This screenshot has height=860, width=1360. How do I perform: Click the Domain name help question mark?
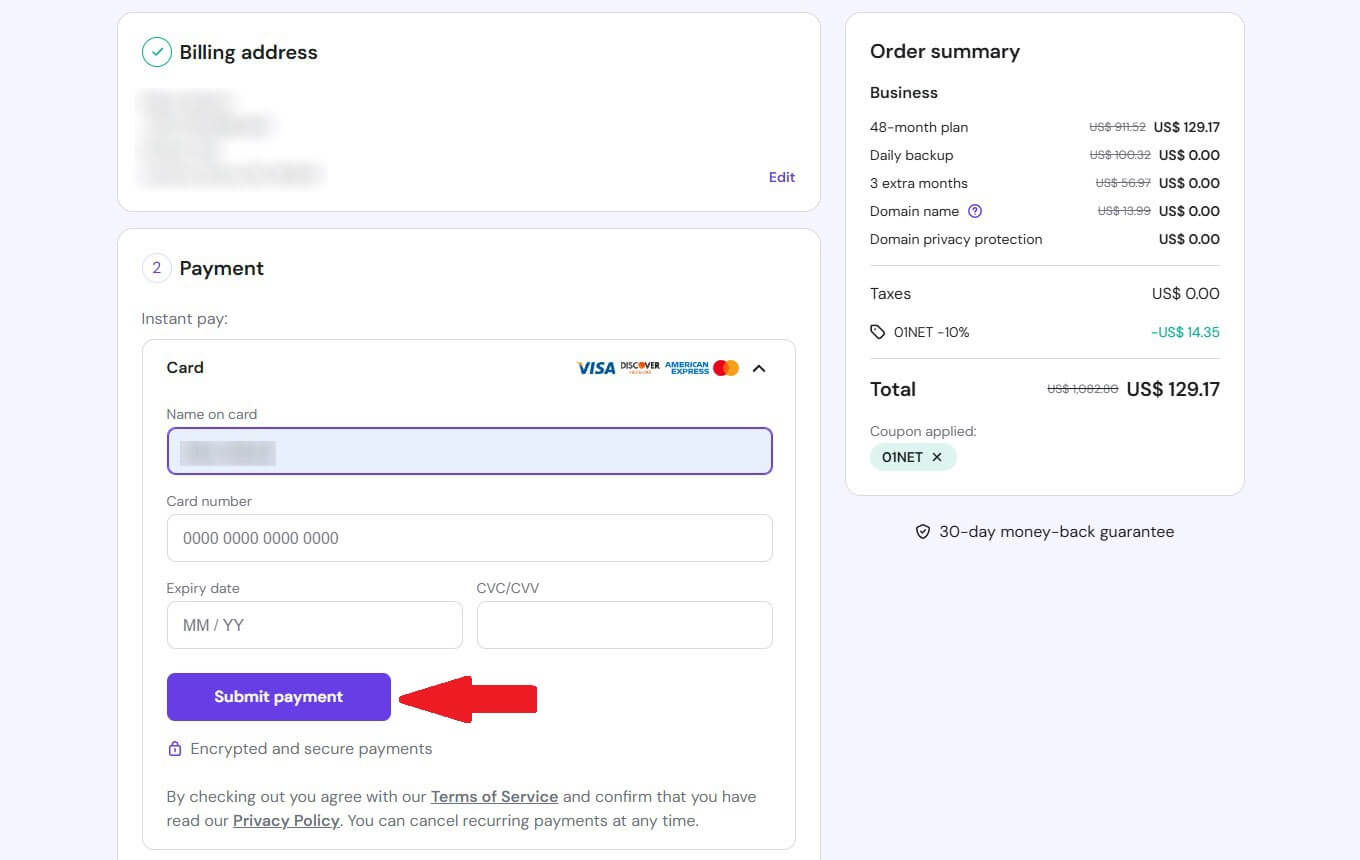(975, 211)
